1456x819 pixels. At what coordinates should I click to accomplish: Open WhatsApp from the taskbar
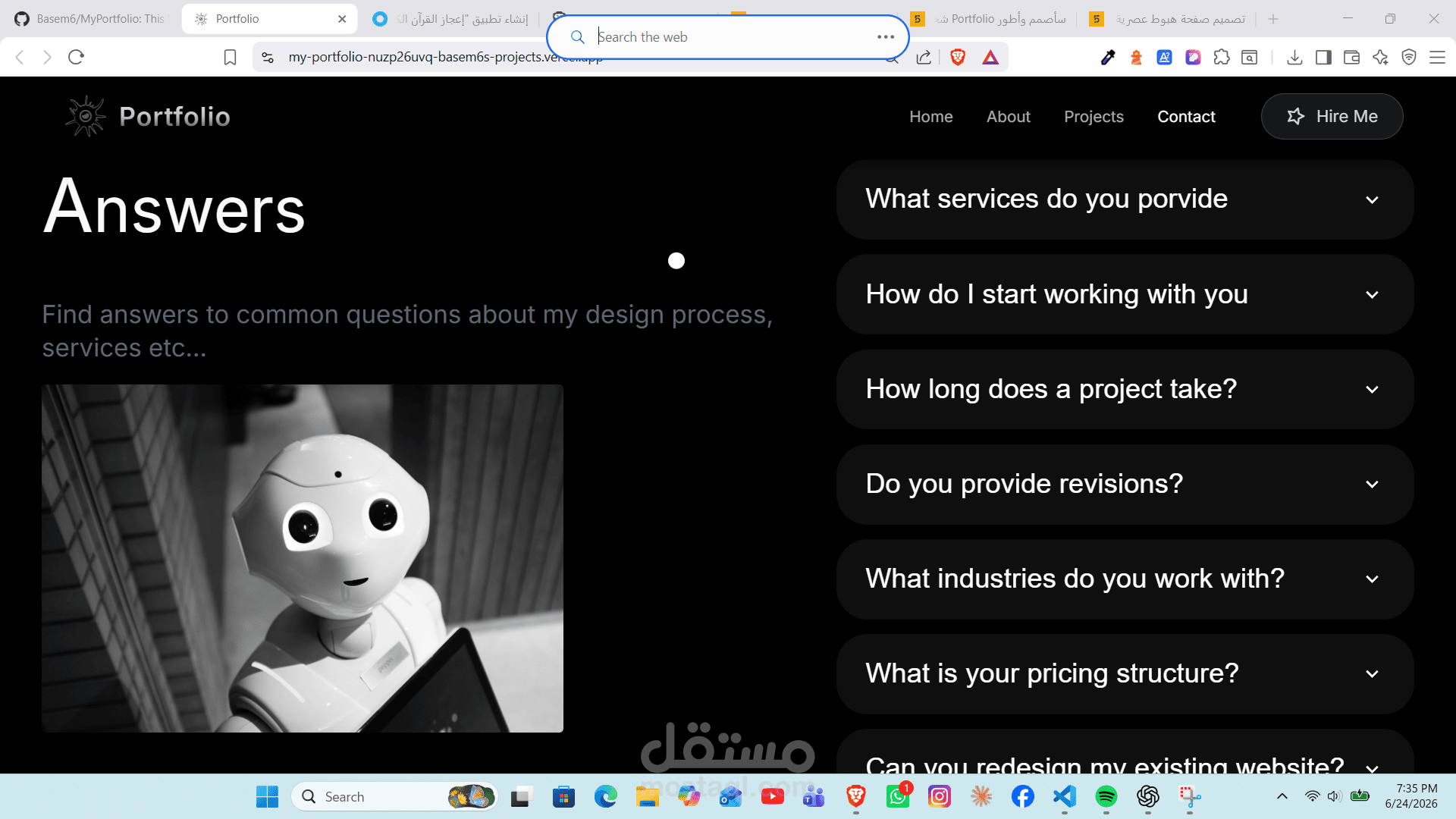(898, 796)
